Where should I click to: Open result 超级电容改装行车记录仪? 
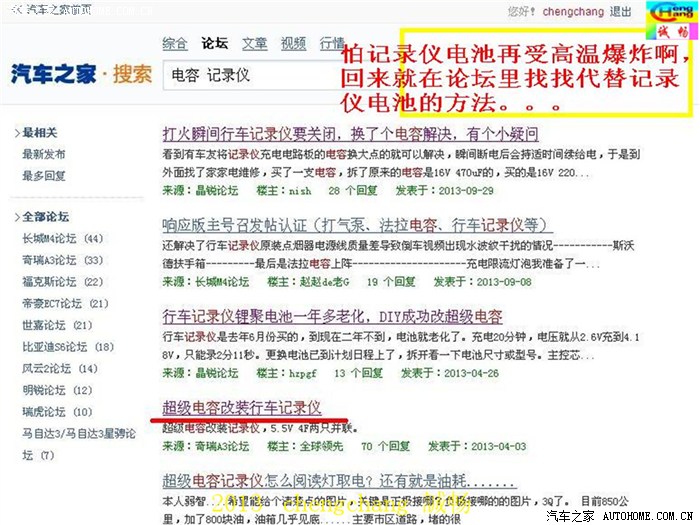click(x=241, y=407)
